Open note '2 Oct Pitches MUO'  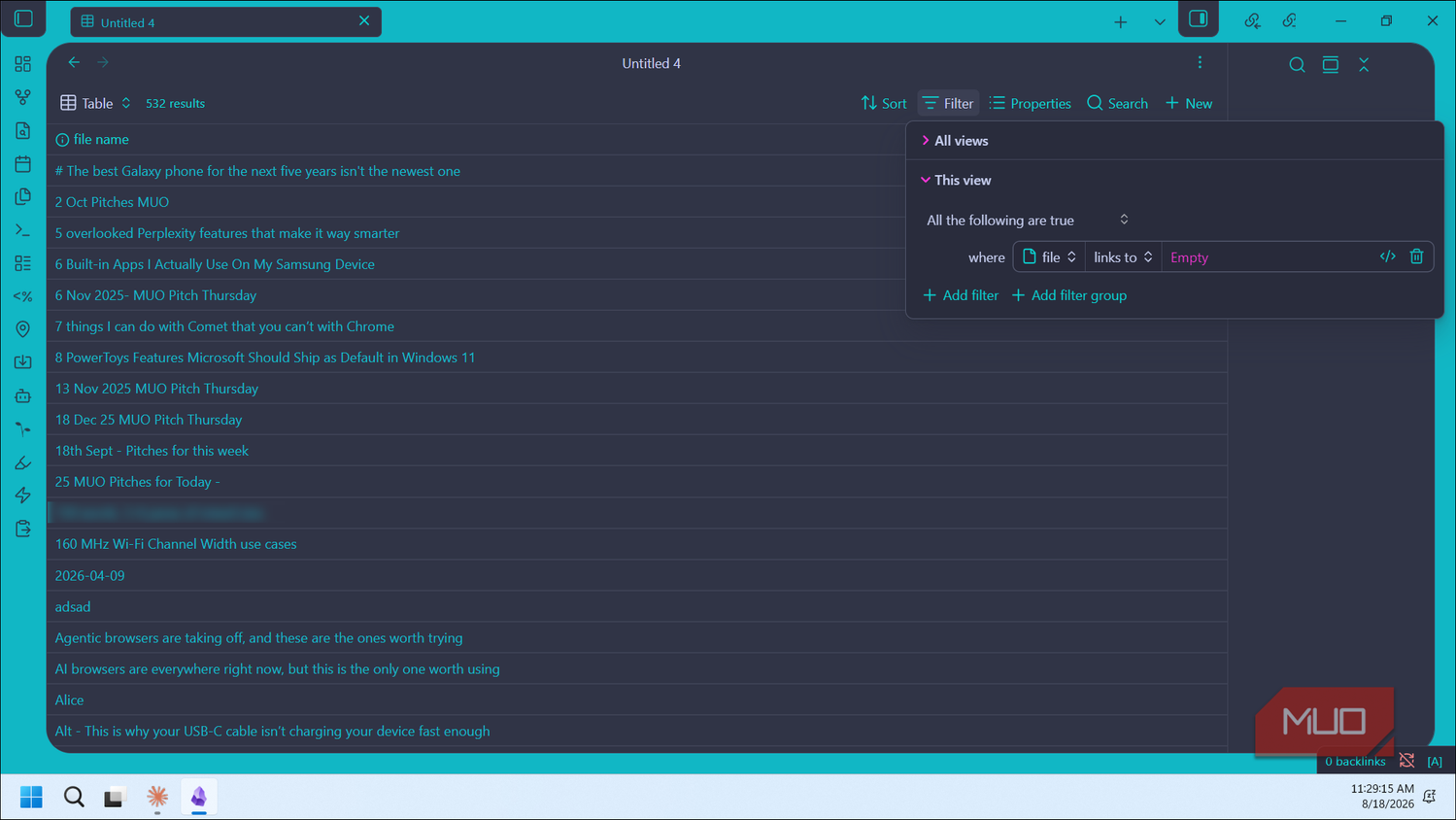click(x=112, y=202)
